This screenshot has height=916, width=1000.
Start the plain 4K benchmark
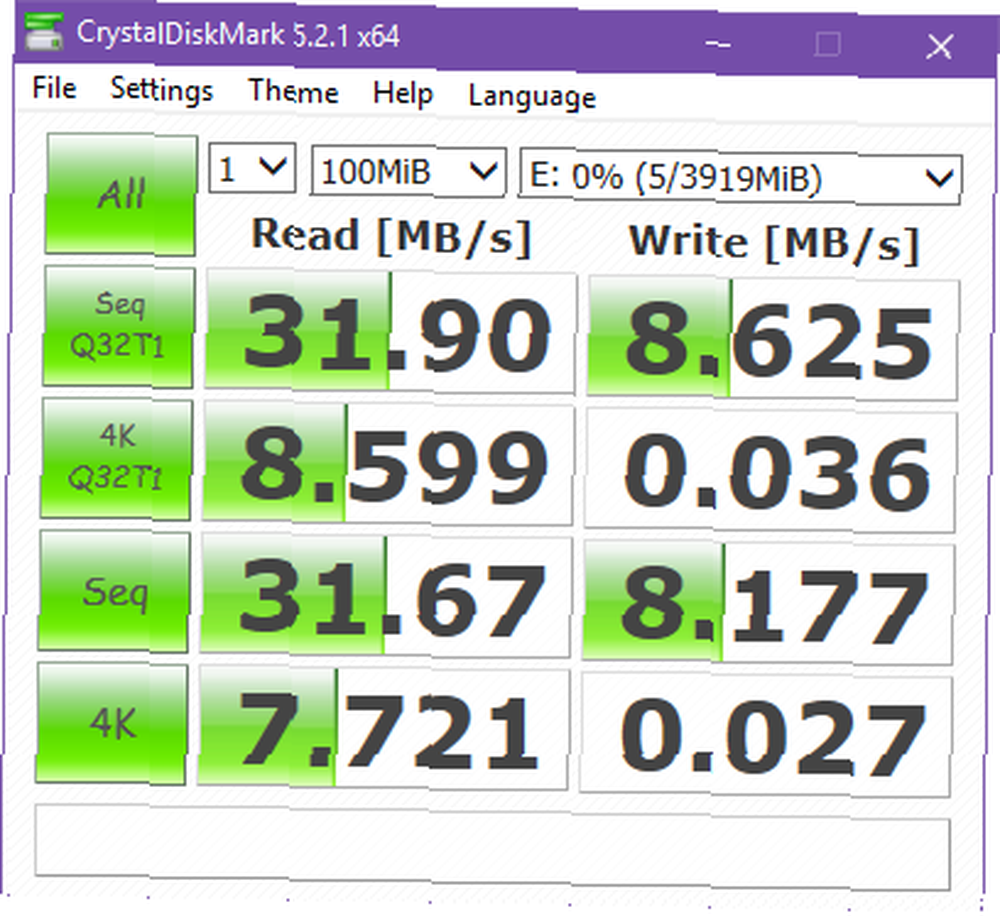(112, 723)
